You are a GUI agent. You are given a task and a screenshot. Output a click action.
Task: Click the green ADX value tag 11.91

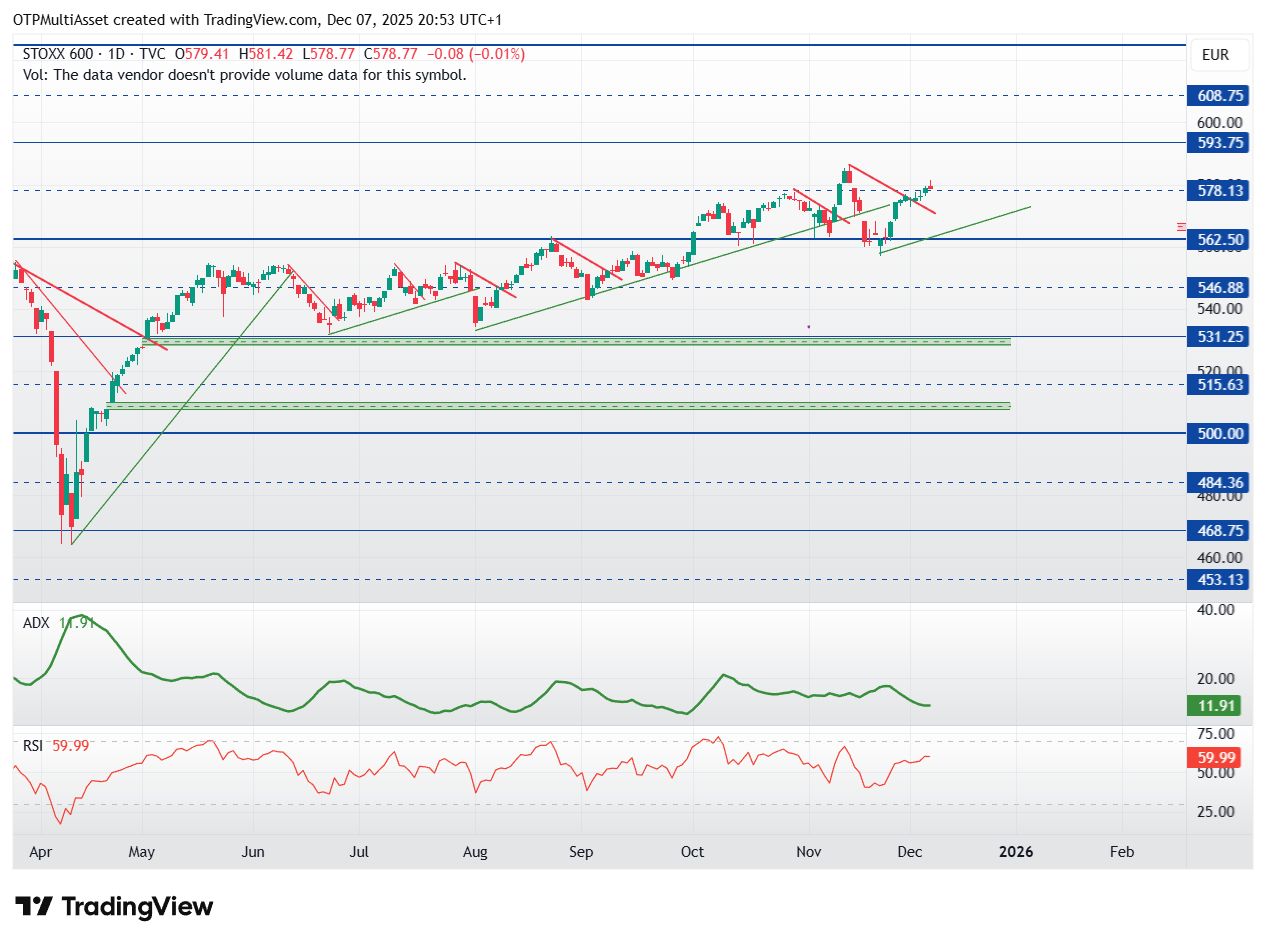(1219, 706)
